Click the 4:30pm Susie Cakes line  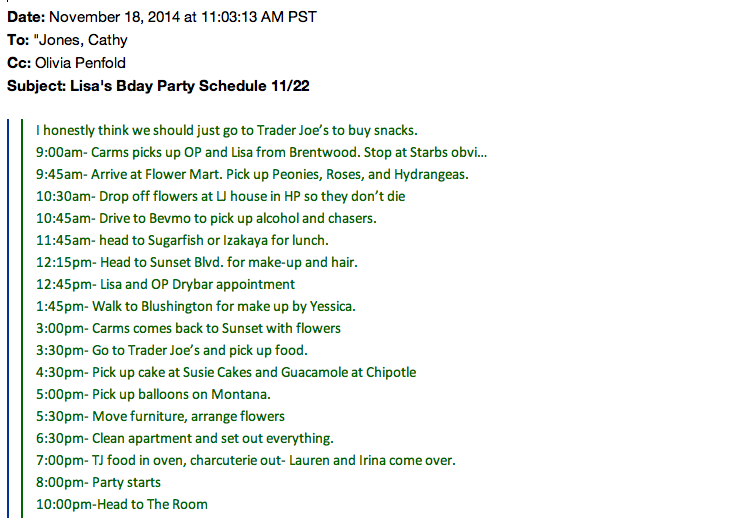pyautogui.click(x=226, y=372)
